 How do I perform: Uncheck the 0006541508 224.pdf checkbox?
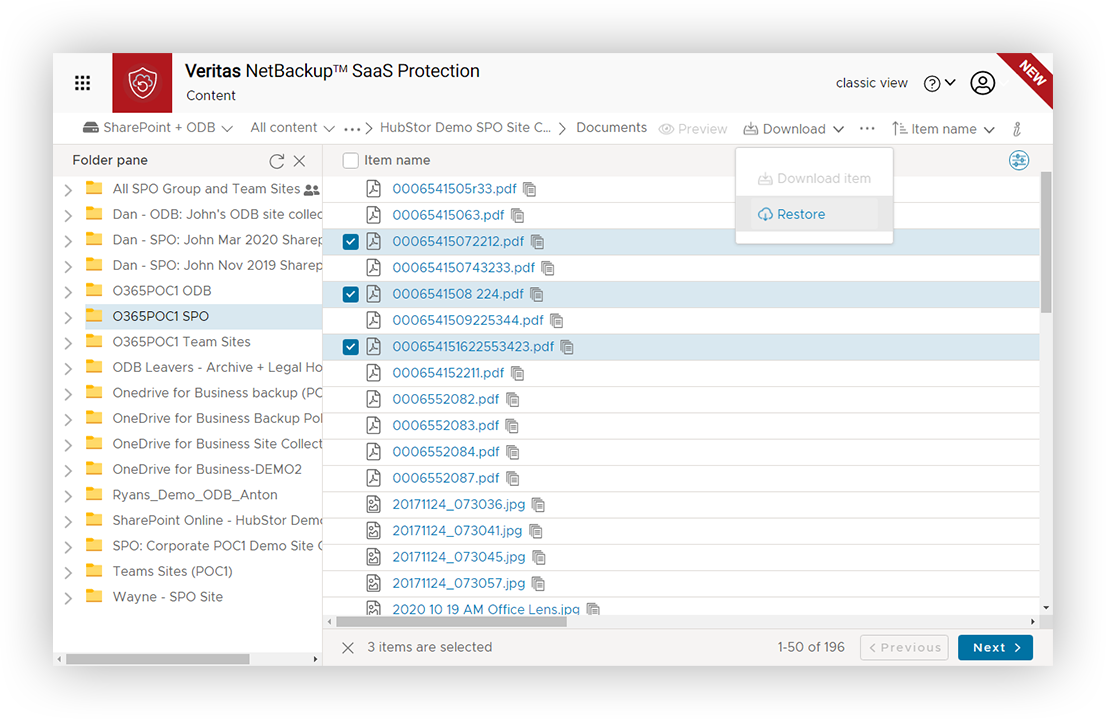pos(351,294)
